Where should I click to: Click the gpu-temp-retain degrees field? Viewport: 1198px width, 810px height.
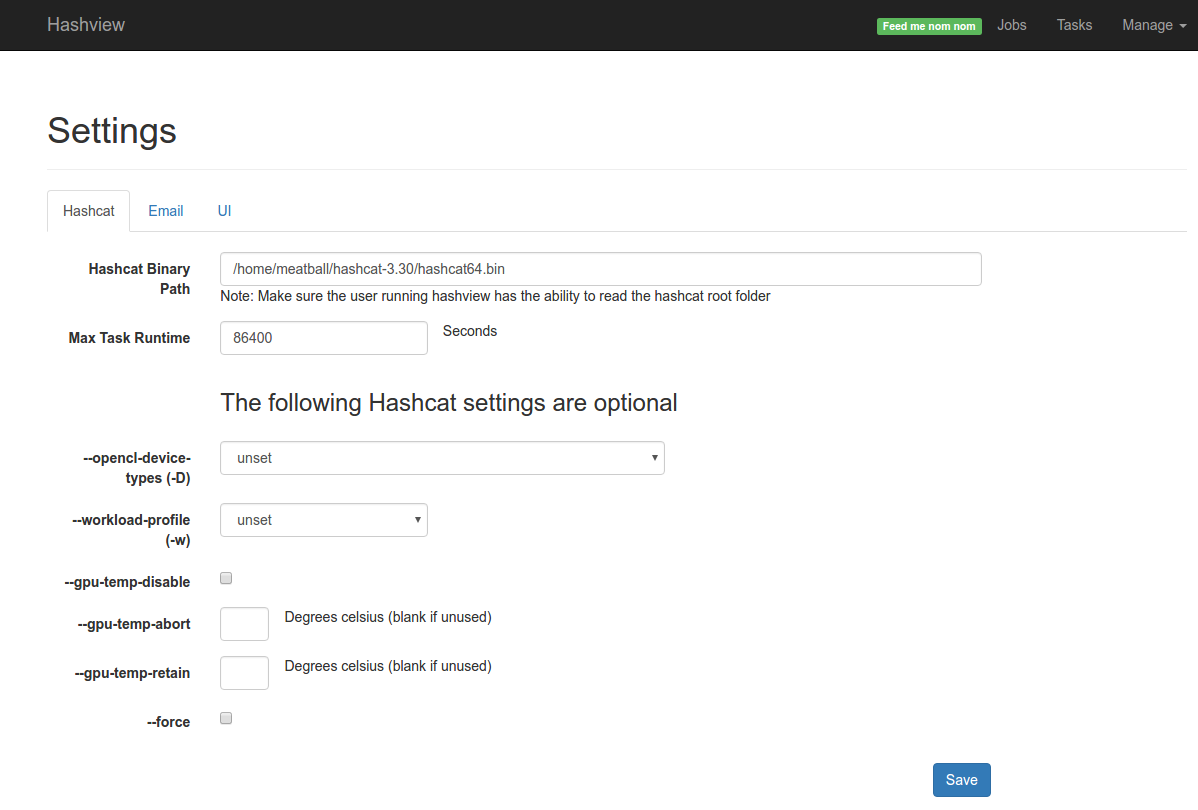coord(244,672)
